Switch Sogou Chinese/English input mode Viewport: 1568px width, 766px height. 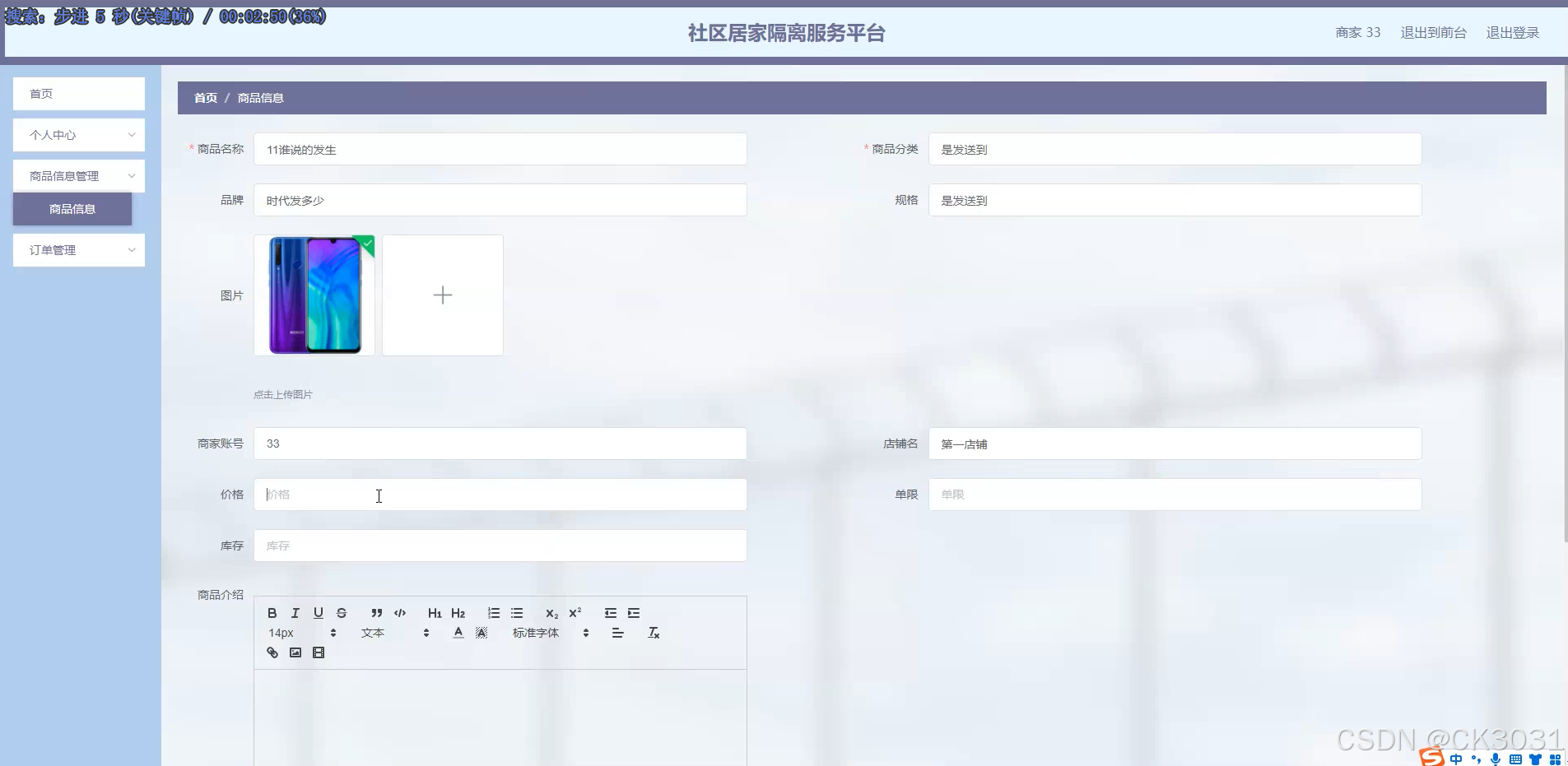pyautogui.click(x=1457, y=759)
